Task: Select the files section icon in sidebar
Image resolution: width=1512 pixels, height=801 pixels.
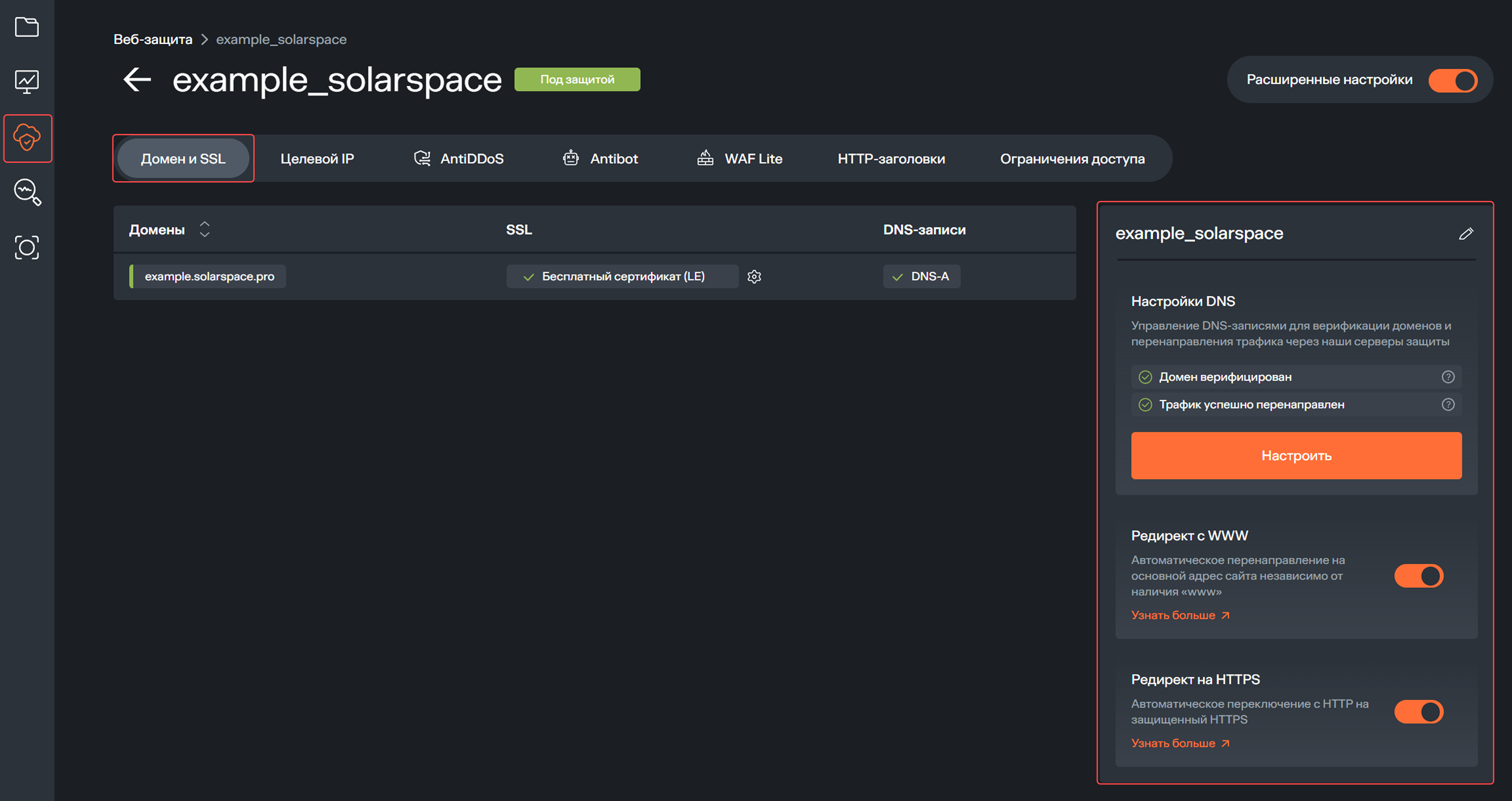Action: coord(27,27)
